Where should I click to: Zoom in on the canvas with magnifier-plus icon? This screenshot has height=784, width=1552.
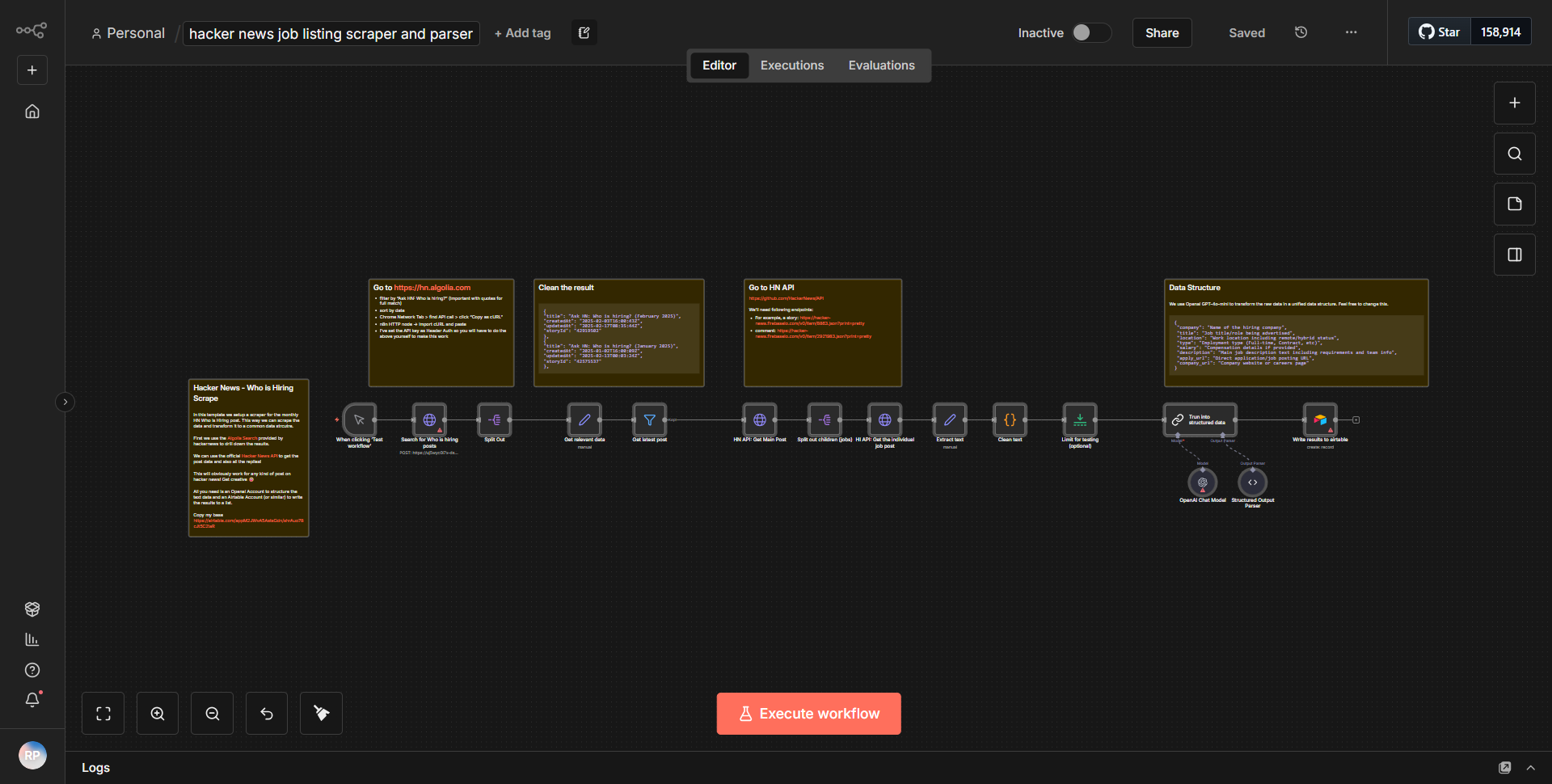[x=157, y=713]
